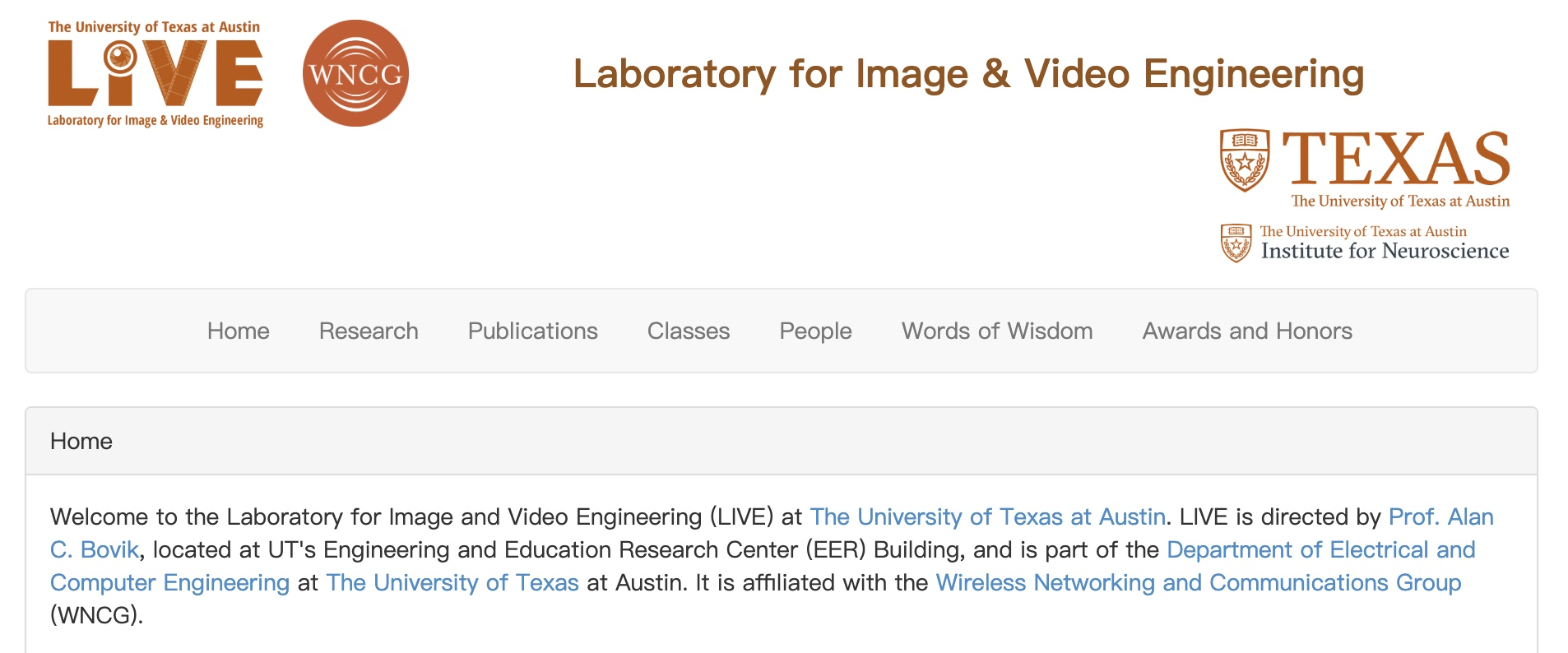The height and width of the screenshot is (653, 1568).
Task: Click the Home panel heading
Action: (81, 442)
